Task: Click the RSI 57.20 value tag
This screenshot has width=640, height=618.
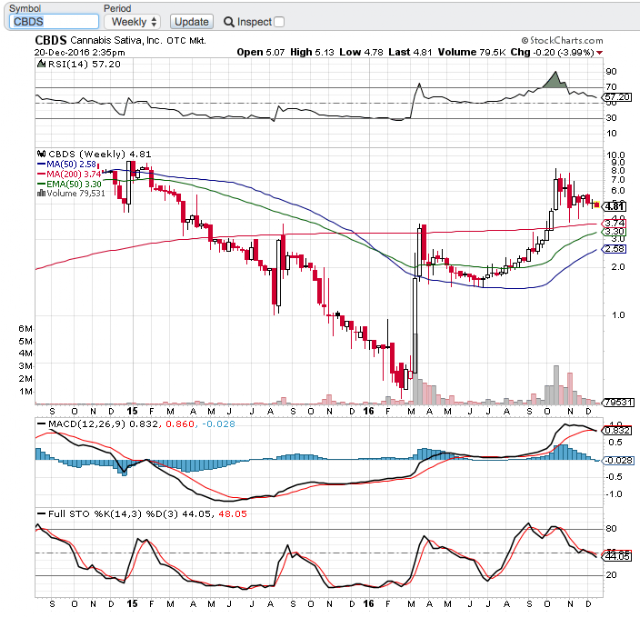Action: click(x=617, y=97)
